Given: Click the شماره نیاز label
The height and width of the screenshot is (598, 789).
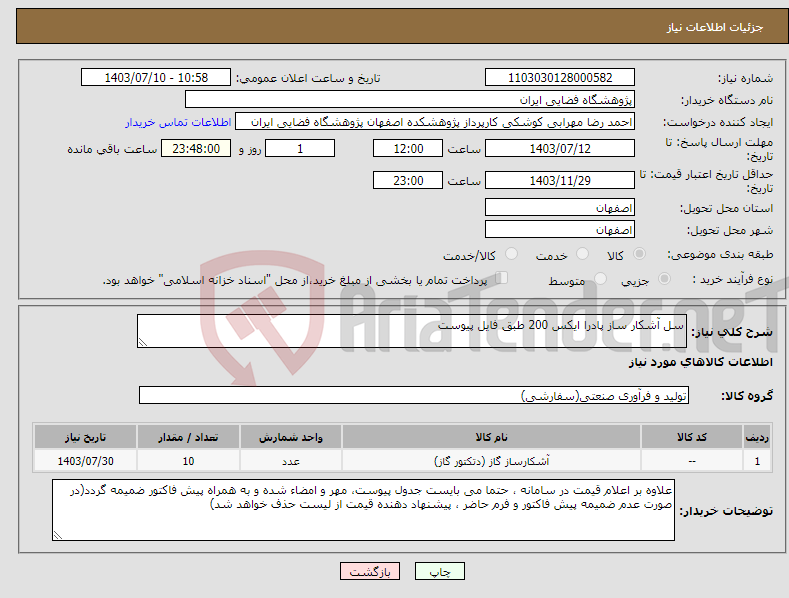Looking at the screenshot, I should [745, 79].
